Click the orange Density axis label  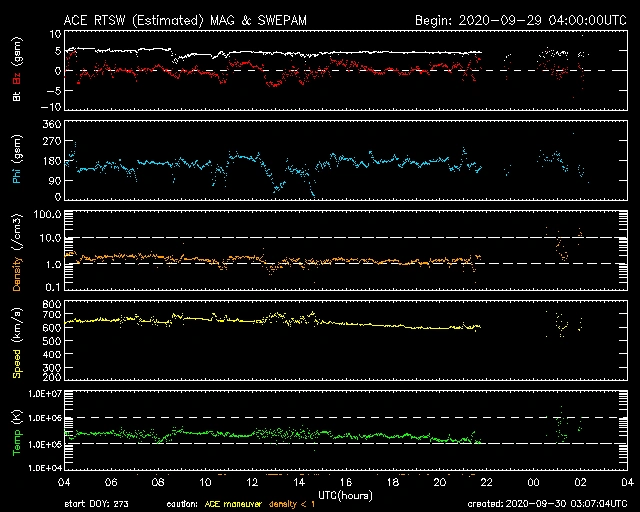(17, 255)
